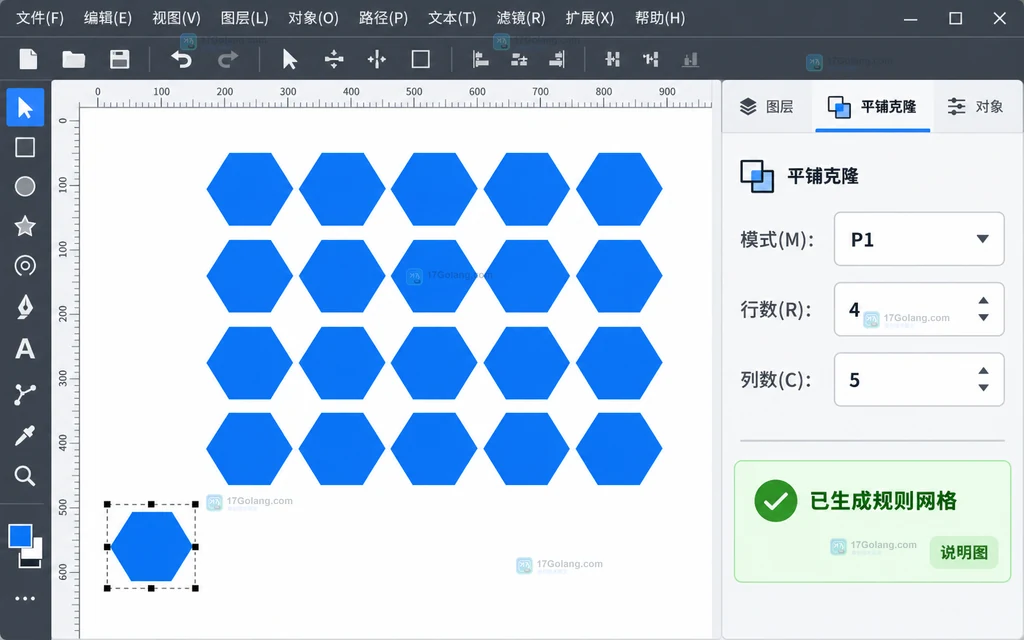Click the vertical distribute-center toolbar icon

click(x=334, y=59)
